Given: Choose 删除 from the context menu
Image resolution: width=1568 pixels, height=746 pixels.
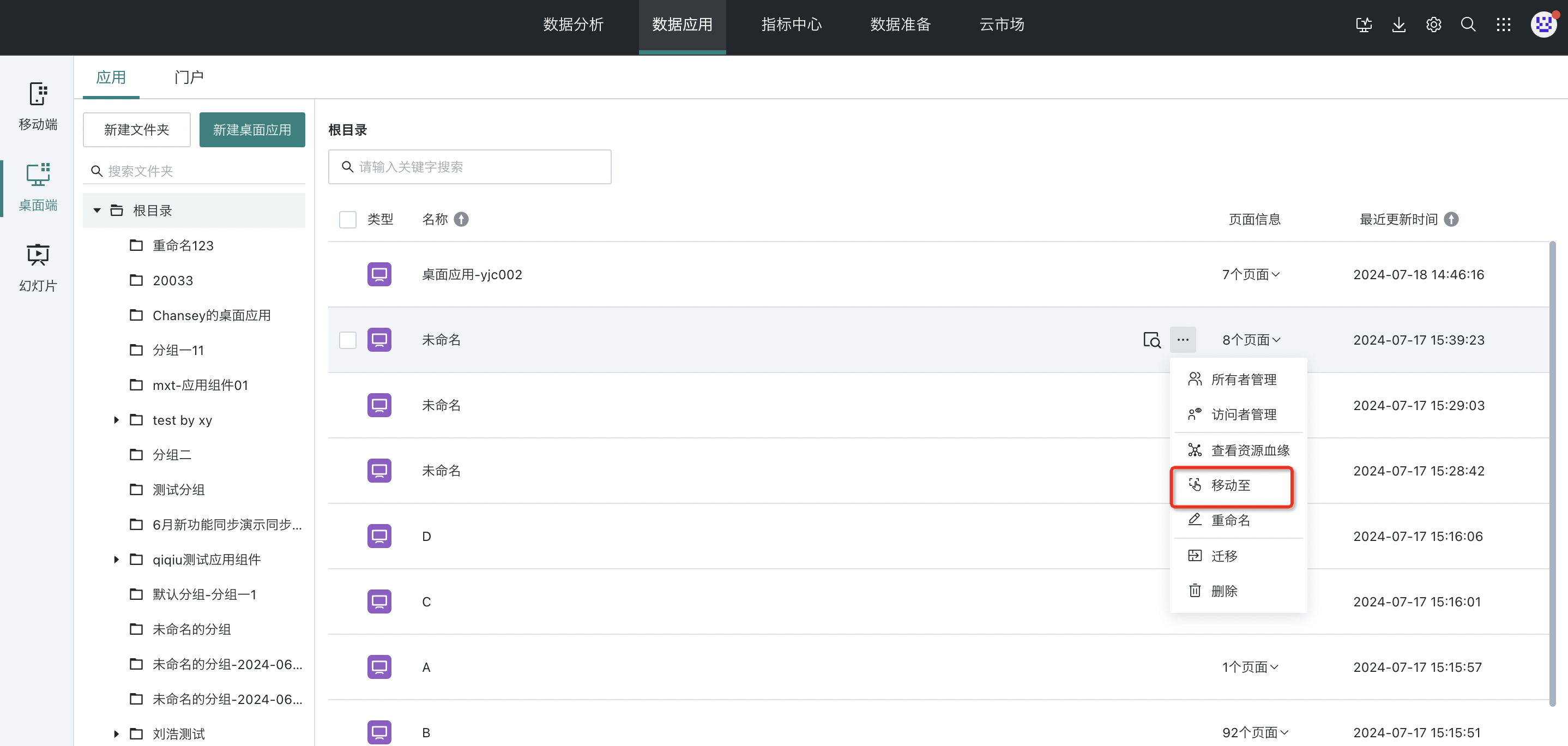Looking at the screenshot, I should point(1224,591).
